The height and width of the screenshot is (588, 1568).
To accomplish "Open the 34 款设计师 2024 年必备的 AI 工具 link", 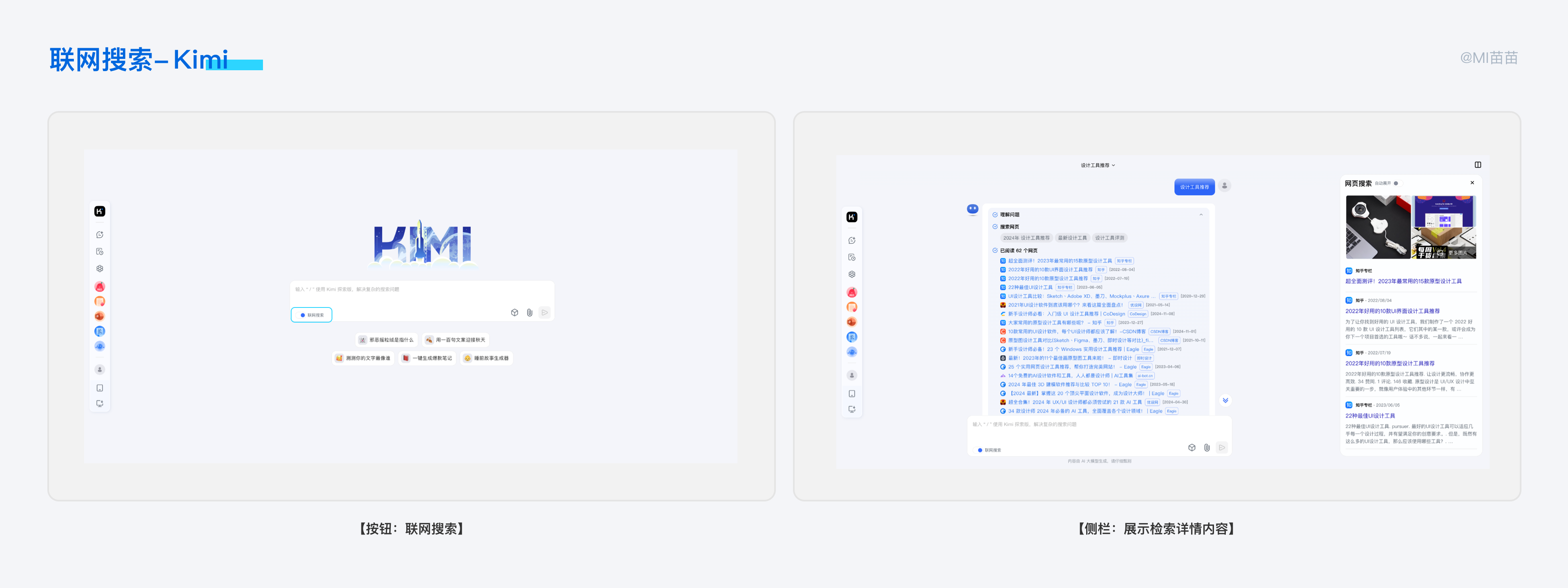I will [x=1085, y=411].
